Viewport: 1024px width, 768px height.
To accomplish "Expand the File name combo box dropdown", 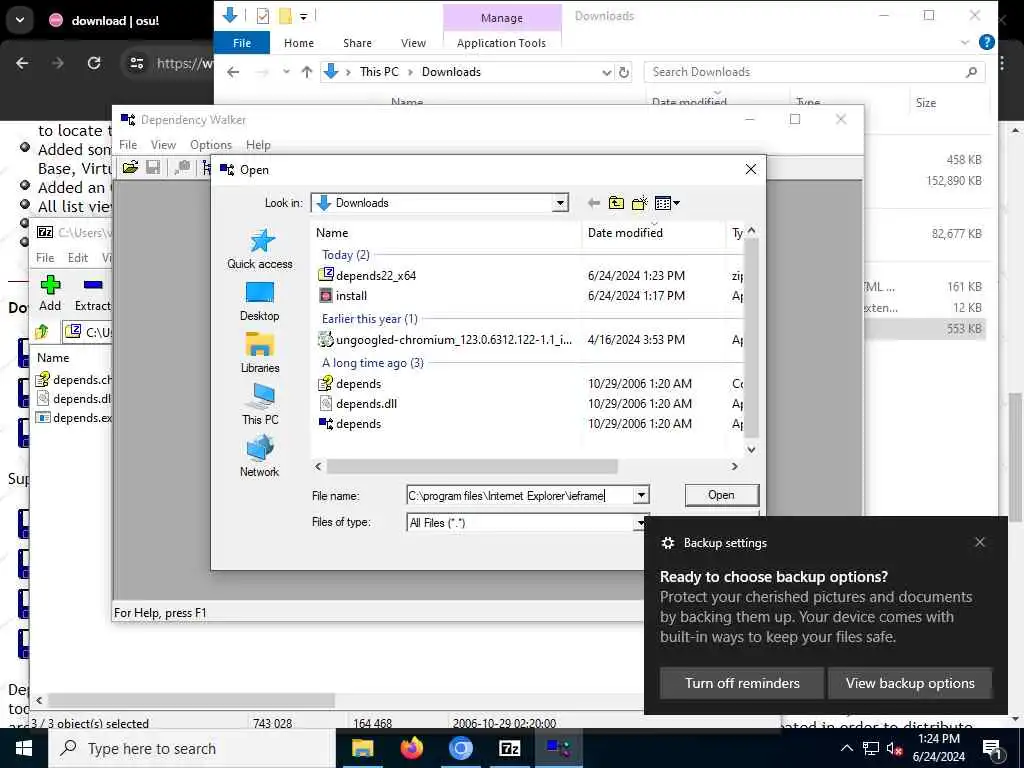I will click(x=641, y=496).
